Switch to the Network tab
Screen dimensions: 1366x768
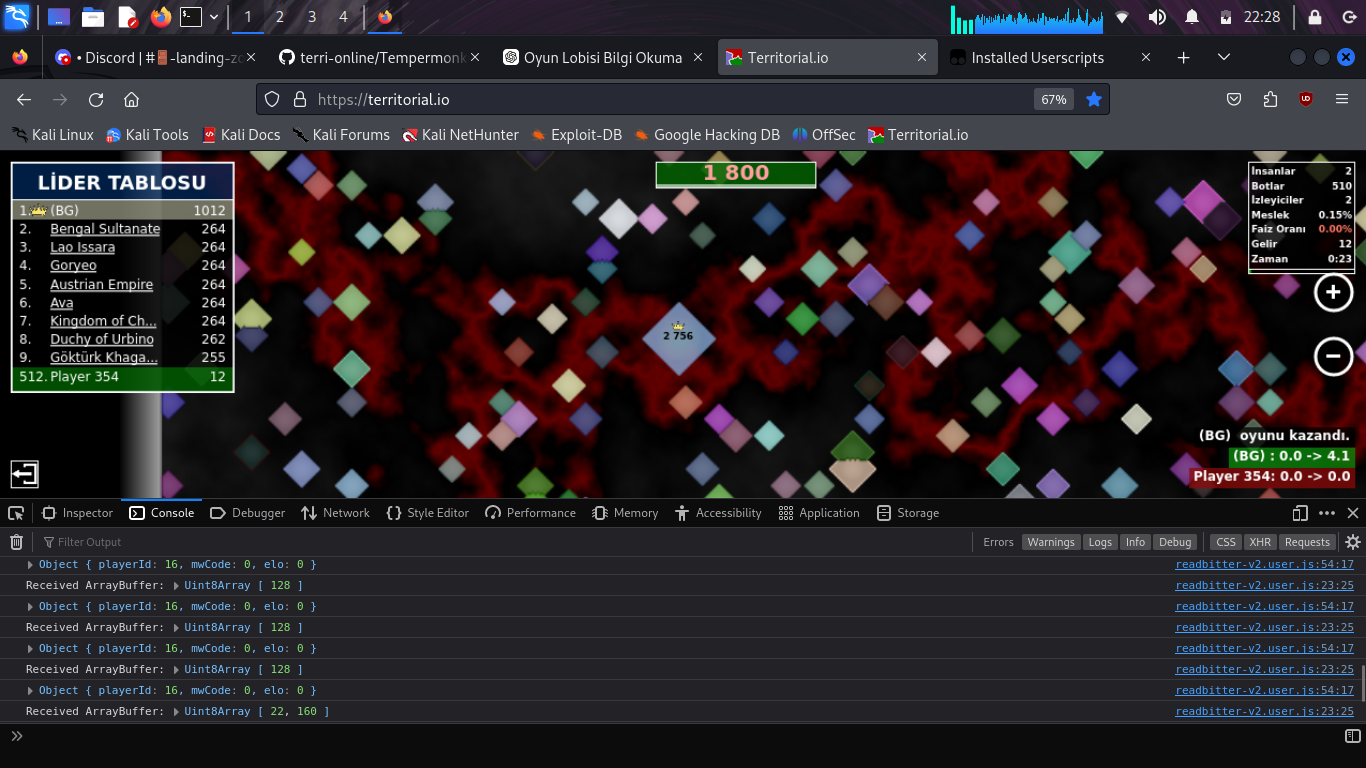click(x=336, y=513)
